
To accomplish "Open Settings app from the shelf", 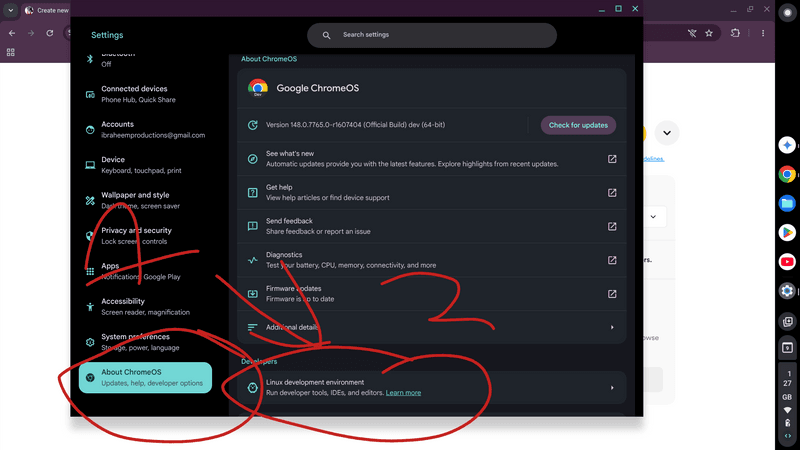I will (787, 291).
